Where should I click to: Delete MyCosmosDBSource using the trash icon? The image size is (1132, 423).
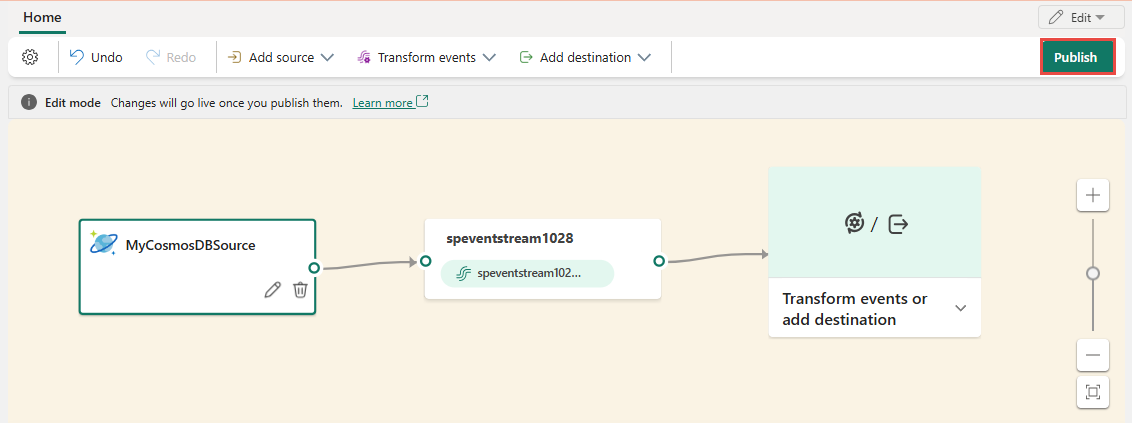pos(300,290)
